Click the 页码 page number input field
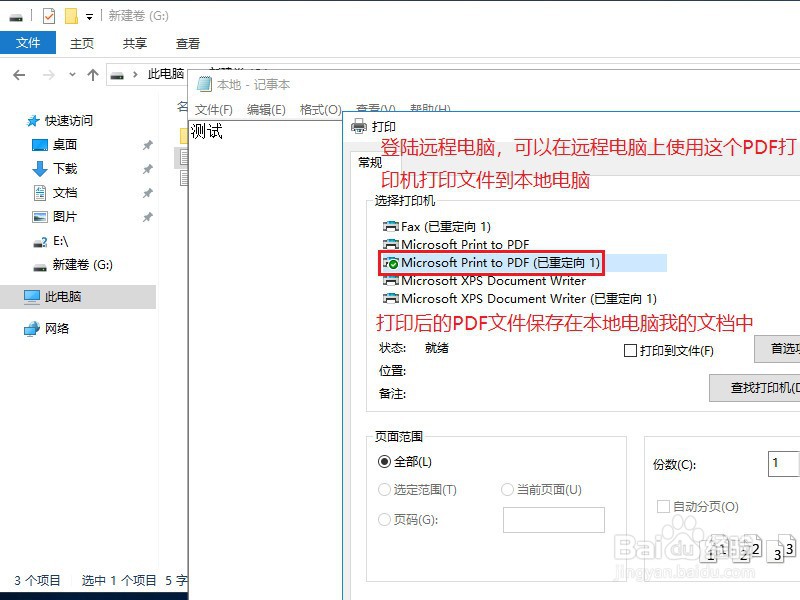Screen dimensions: 800x600 pyautogui.click(x=554, y=520)
